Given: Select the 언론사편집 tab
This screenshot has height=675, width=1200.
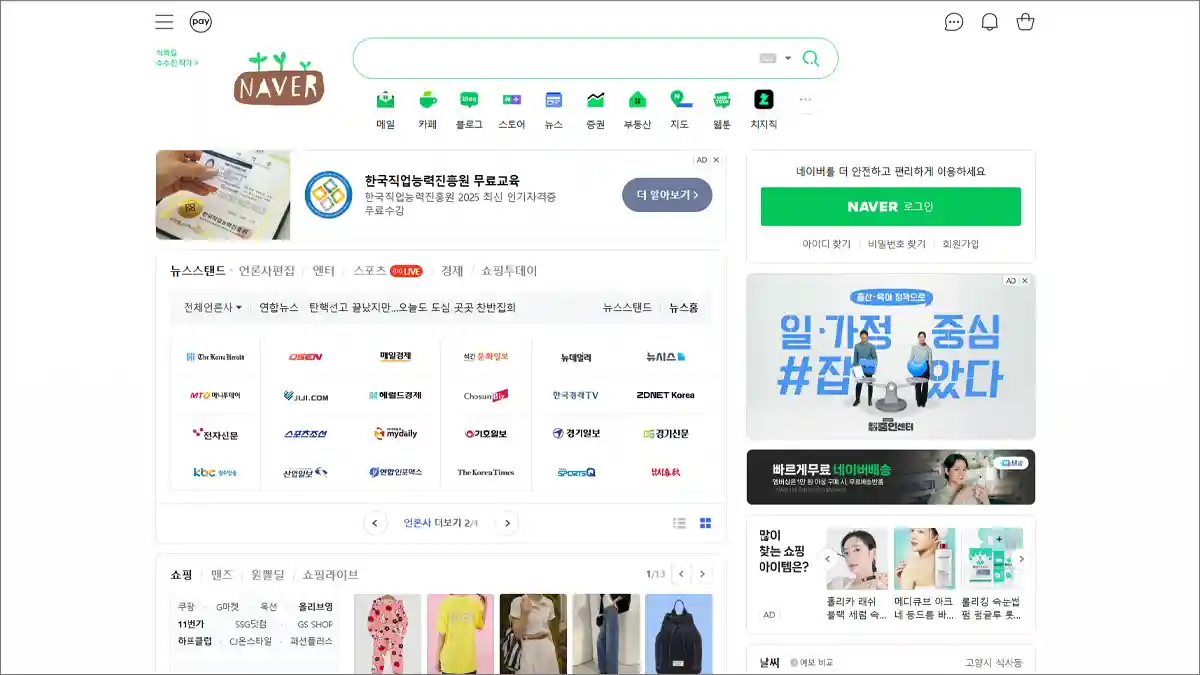Looking at the screenshot, I should 267,271.
